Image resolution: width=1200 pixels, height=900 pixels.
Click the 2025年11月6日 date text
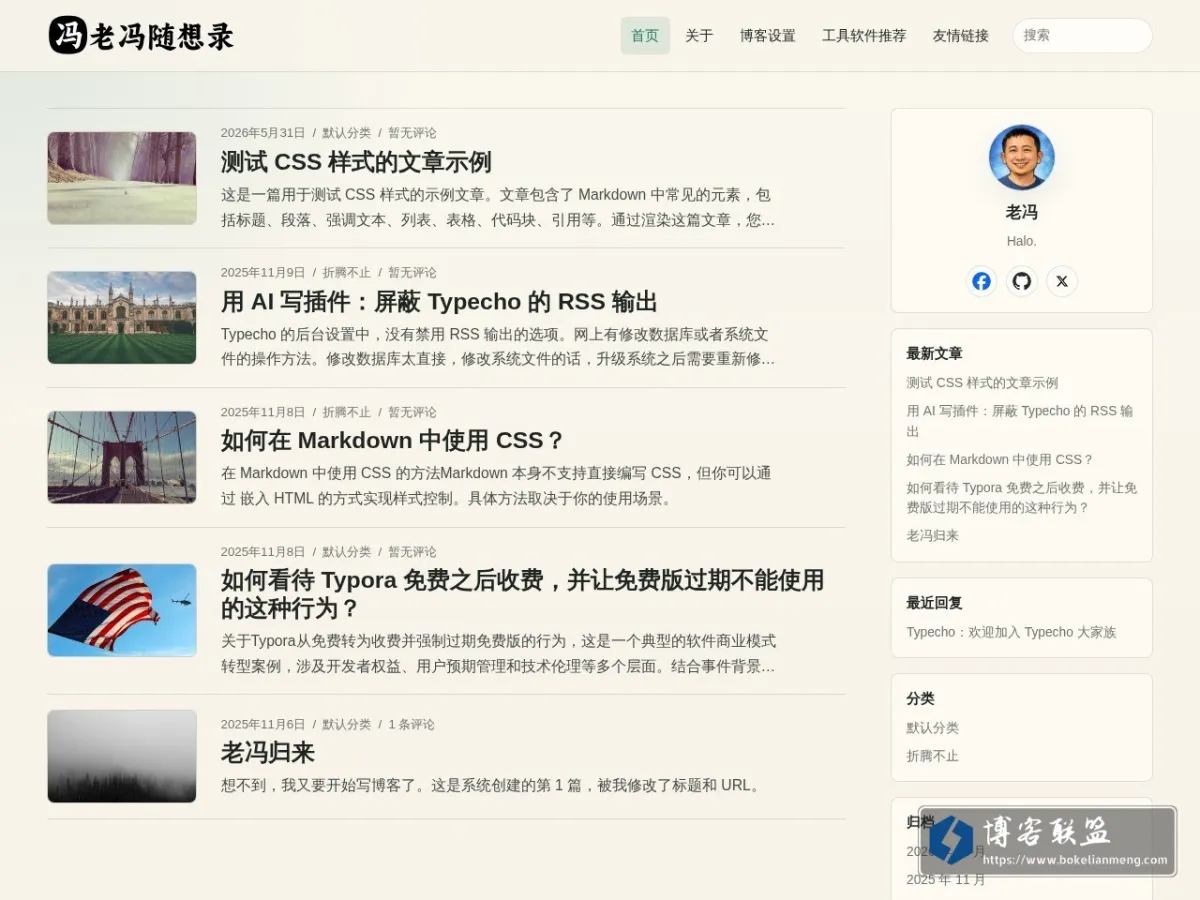tap(263, 725)
